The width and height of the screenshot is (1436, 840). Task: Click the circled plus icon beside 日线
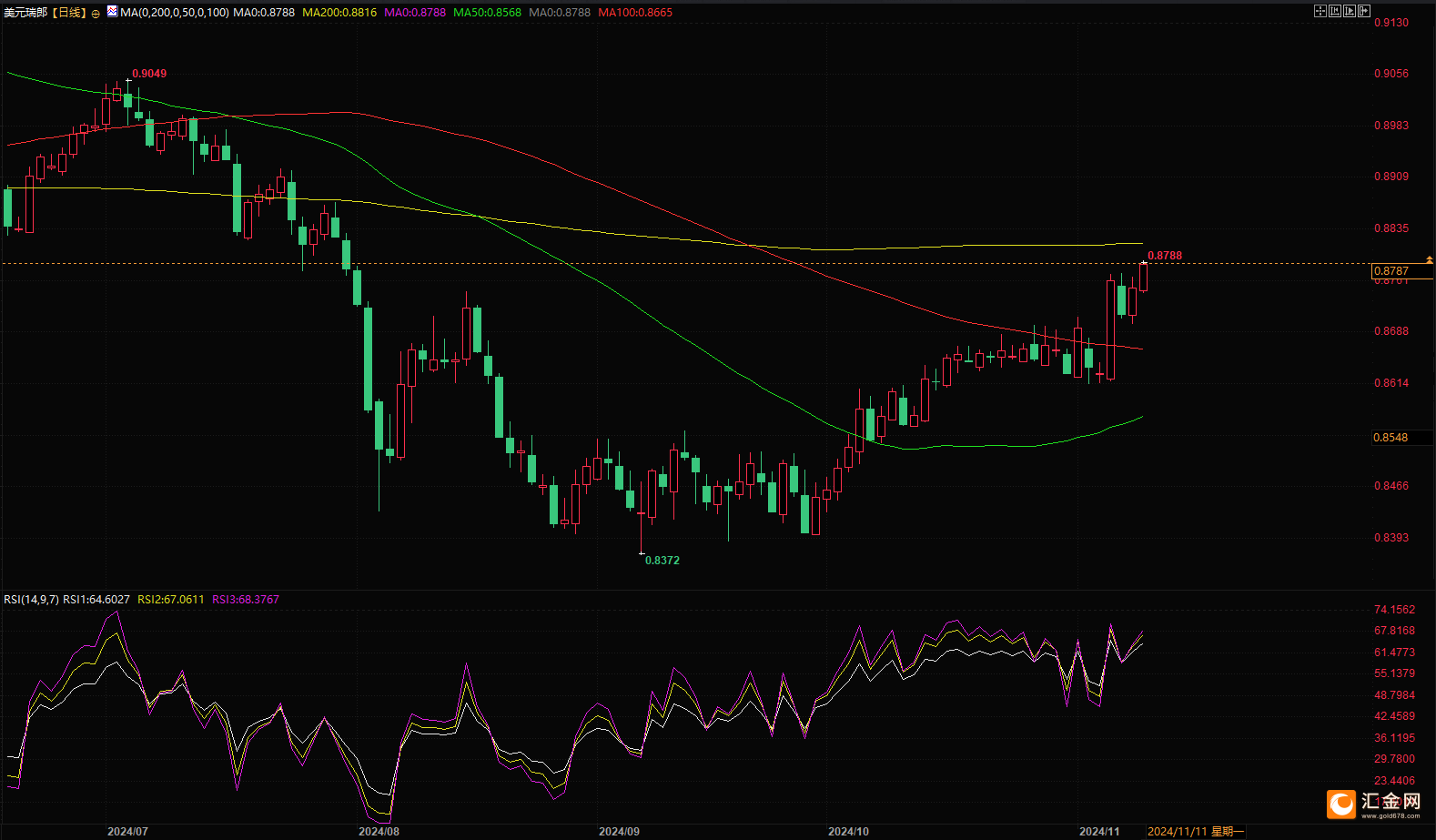coord(96,14)
